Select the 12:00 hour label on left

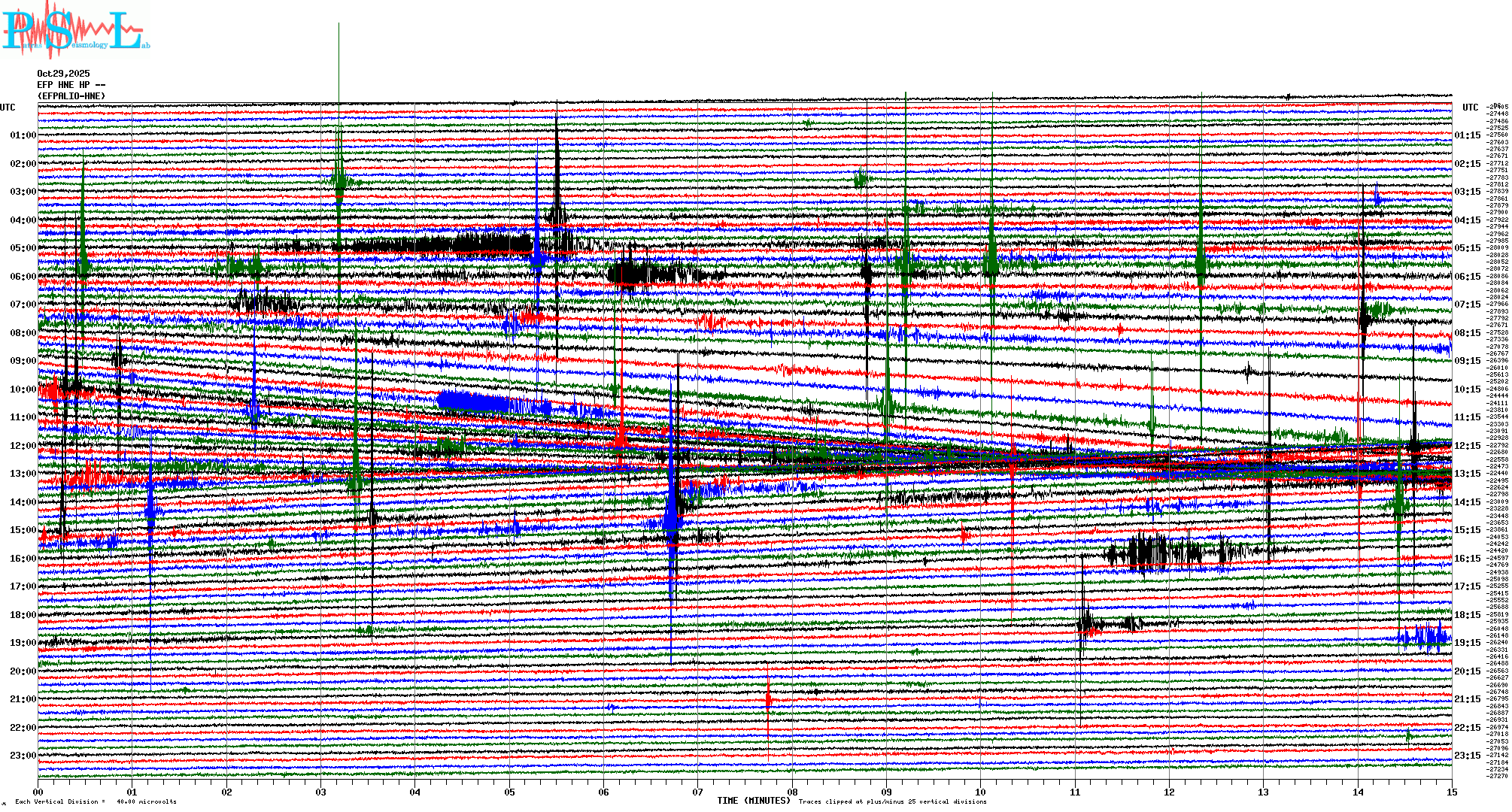click(23, 446)
